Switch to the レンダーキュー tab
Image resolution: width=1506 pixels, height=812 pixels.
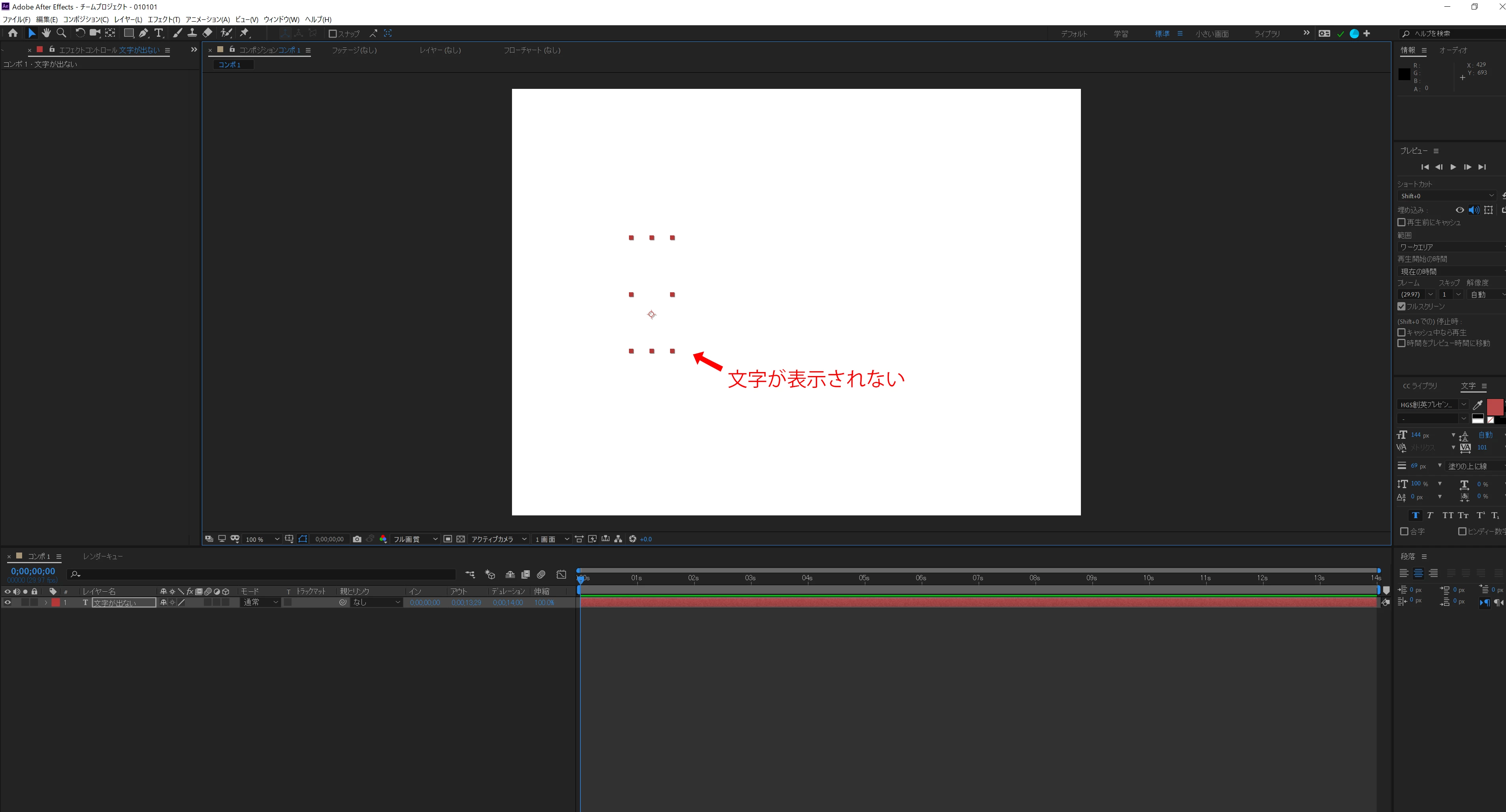tap(103, 556)
